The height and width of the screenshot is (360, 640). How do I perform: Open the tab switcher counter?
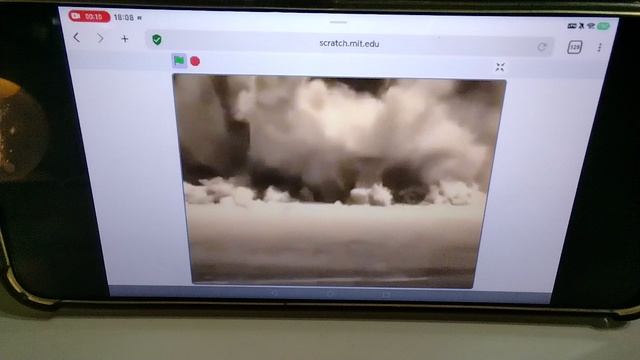(575, 47)
